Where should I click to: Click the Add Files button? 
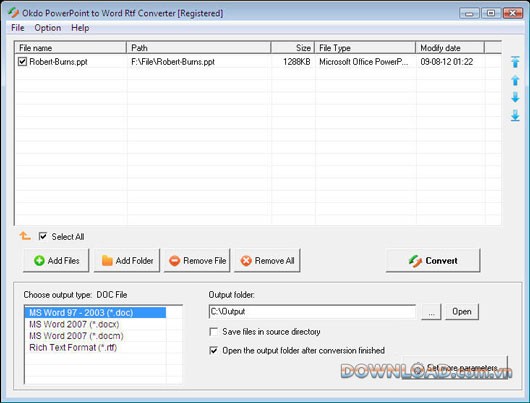56,260
